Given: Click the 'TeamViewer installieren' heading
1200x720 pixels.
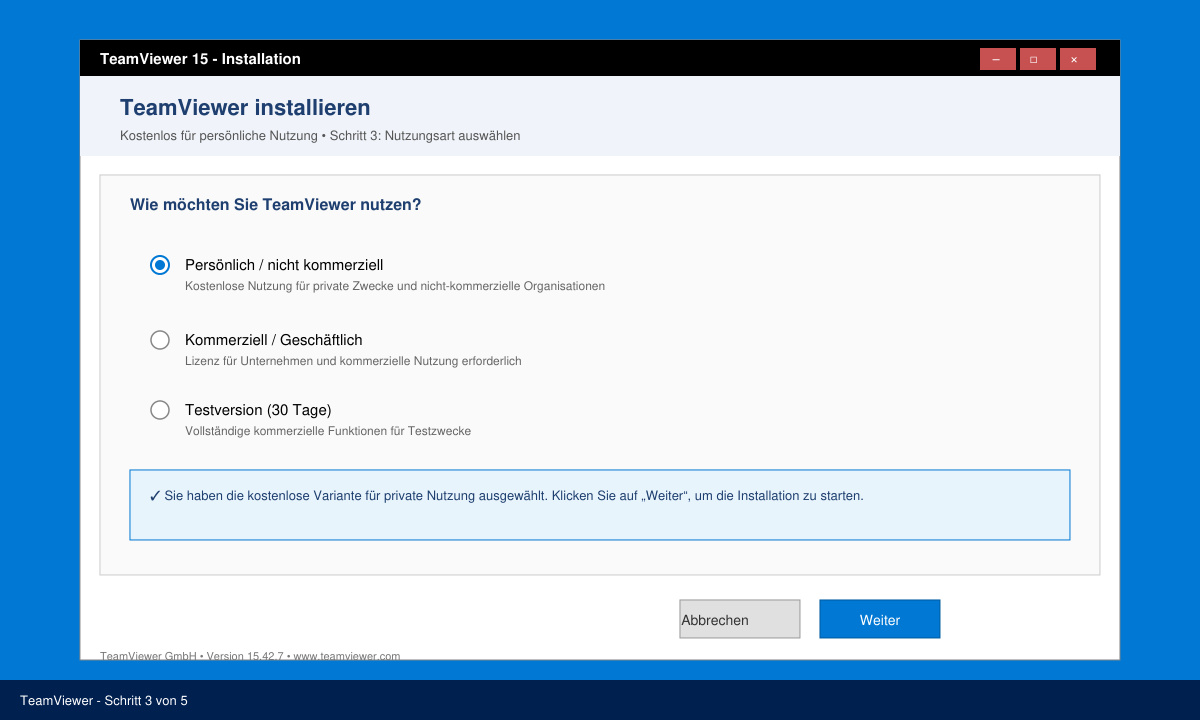Looking at the screenshot, I should (x=245, y=108).
